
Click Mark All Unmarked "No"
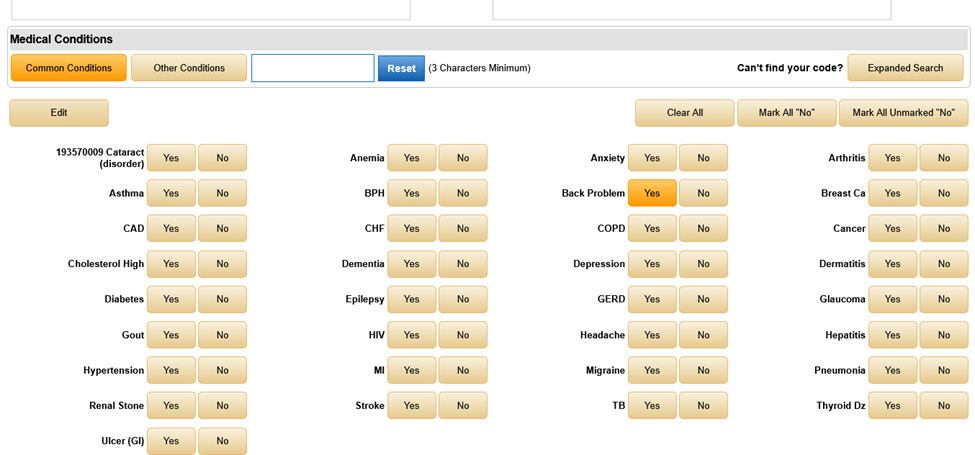pos(903,113)
